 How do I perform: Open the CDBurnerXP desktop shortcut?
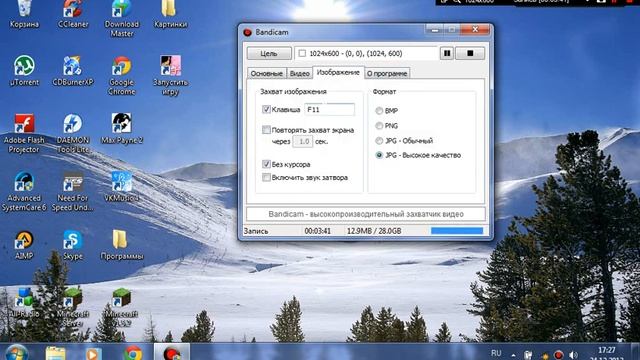pos(73,70)
